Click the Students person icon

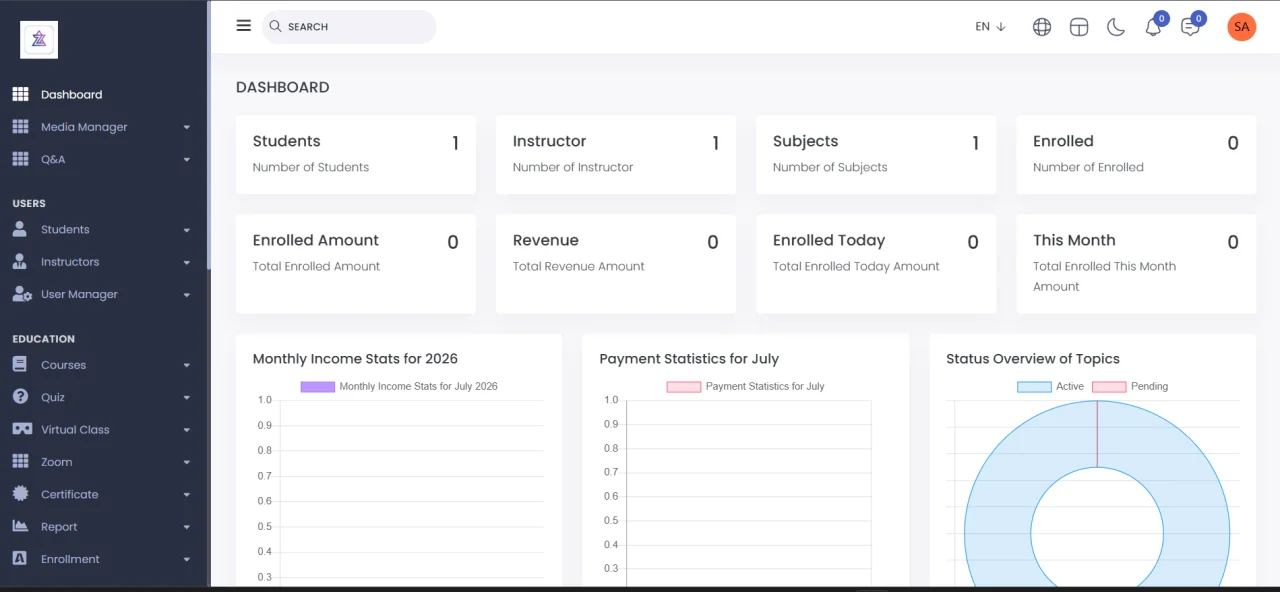[20, 229]
